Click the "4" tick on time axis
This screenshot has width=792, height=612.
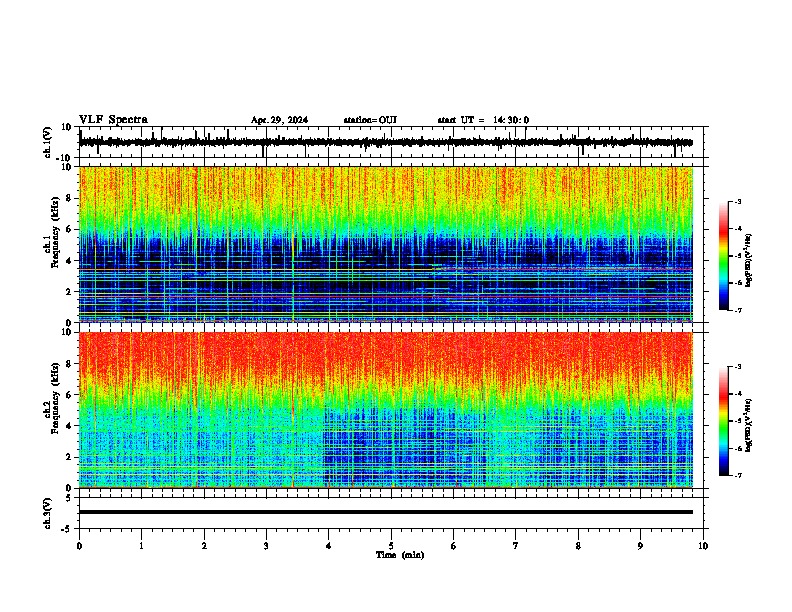pyautogui.click(x=329, y=546)
